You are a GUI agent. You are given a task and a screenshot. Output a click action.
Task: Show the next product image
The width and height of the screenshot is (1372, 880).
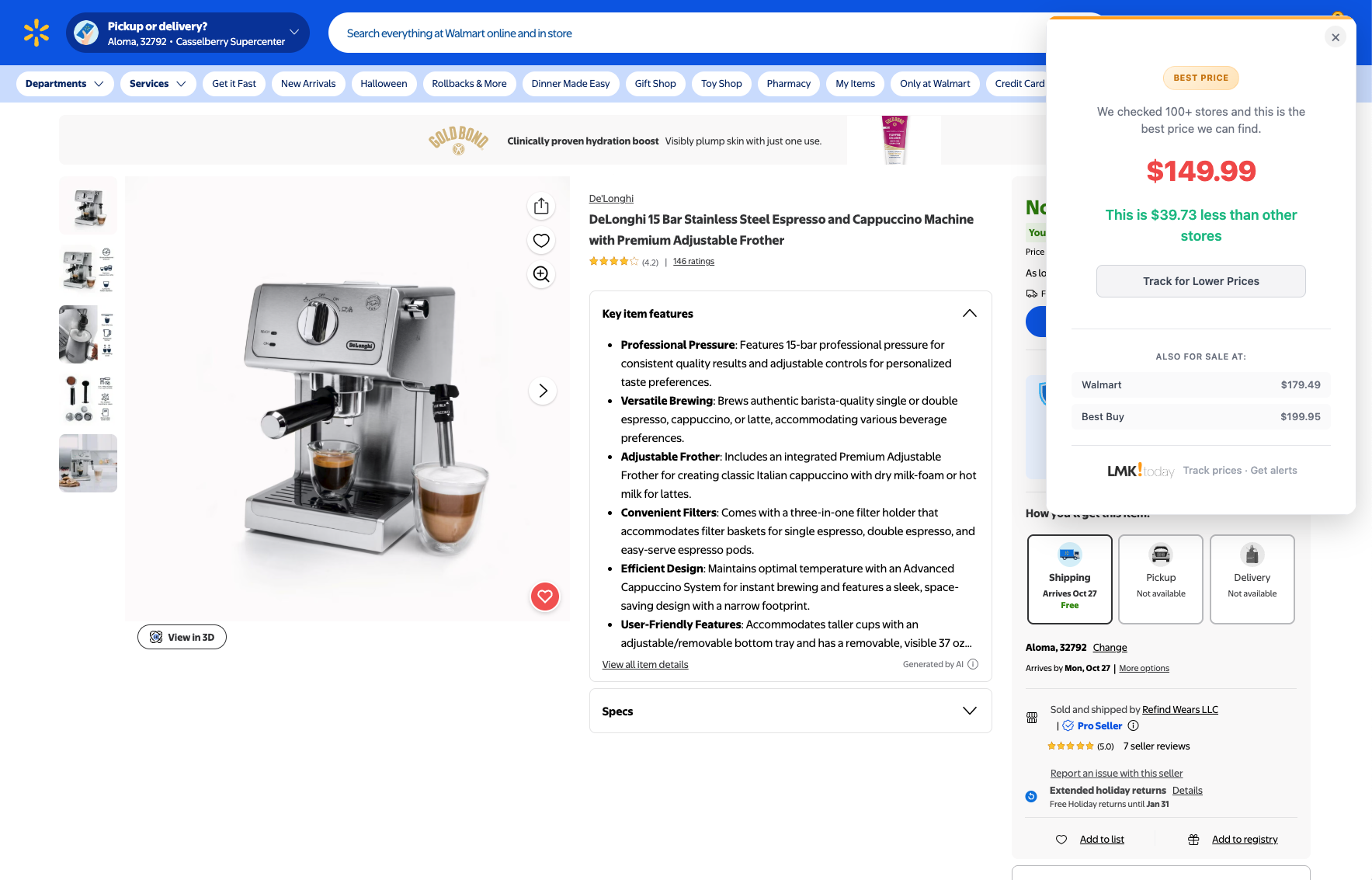543,391
